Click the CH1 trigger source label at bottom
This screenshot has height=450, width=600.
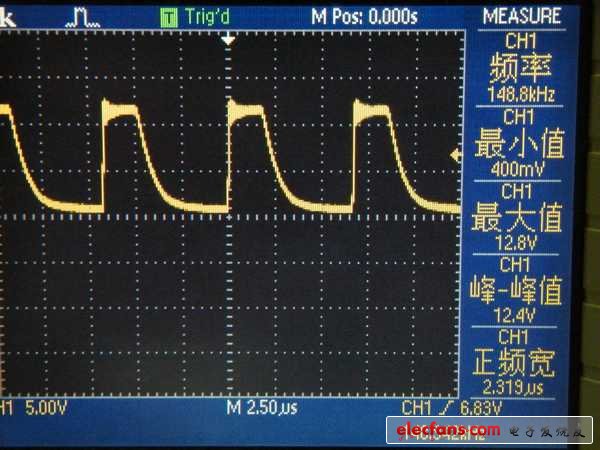coord(418,409)
